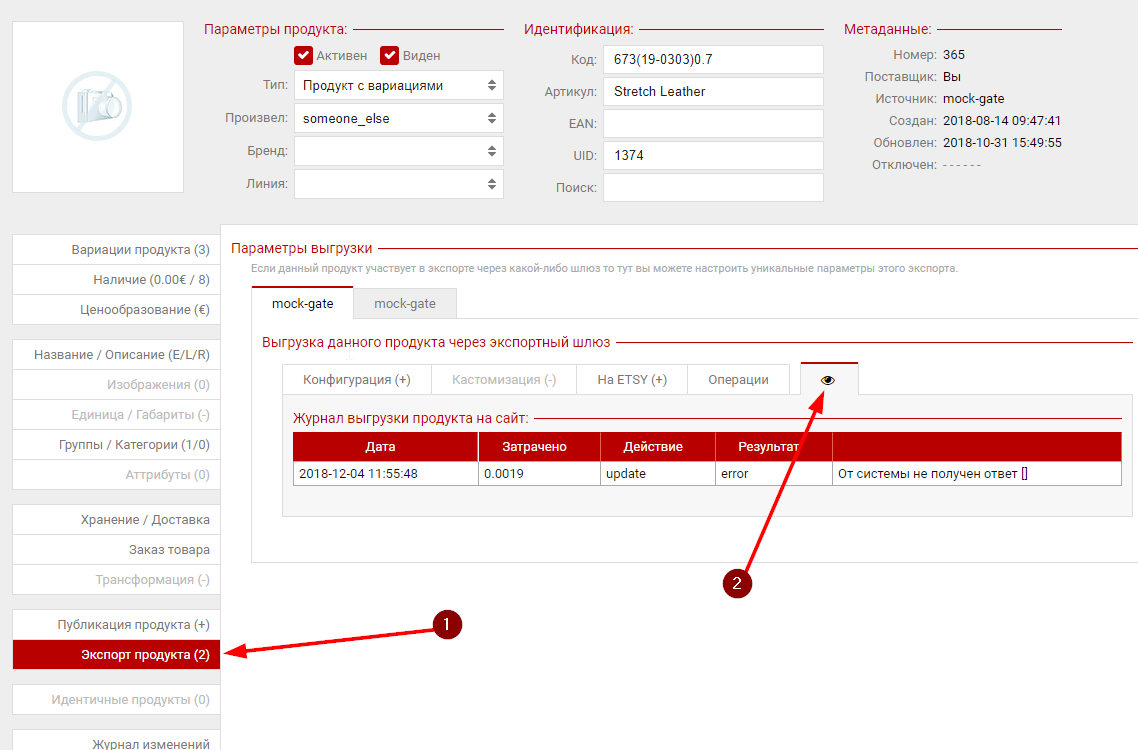1138x750 pixels.
Task: Open the Тип dropdown
Action: tap(398, 86)
